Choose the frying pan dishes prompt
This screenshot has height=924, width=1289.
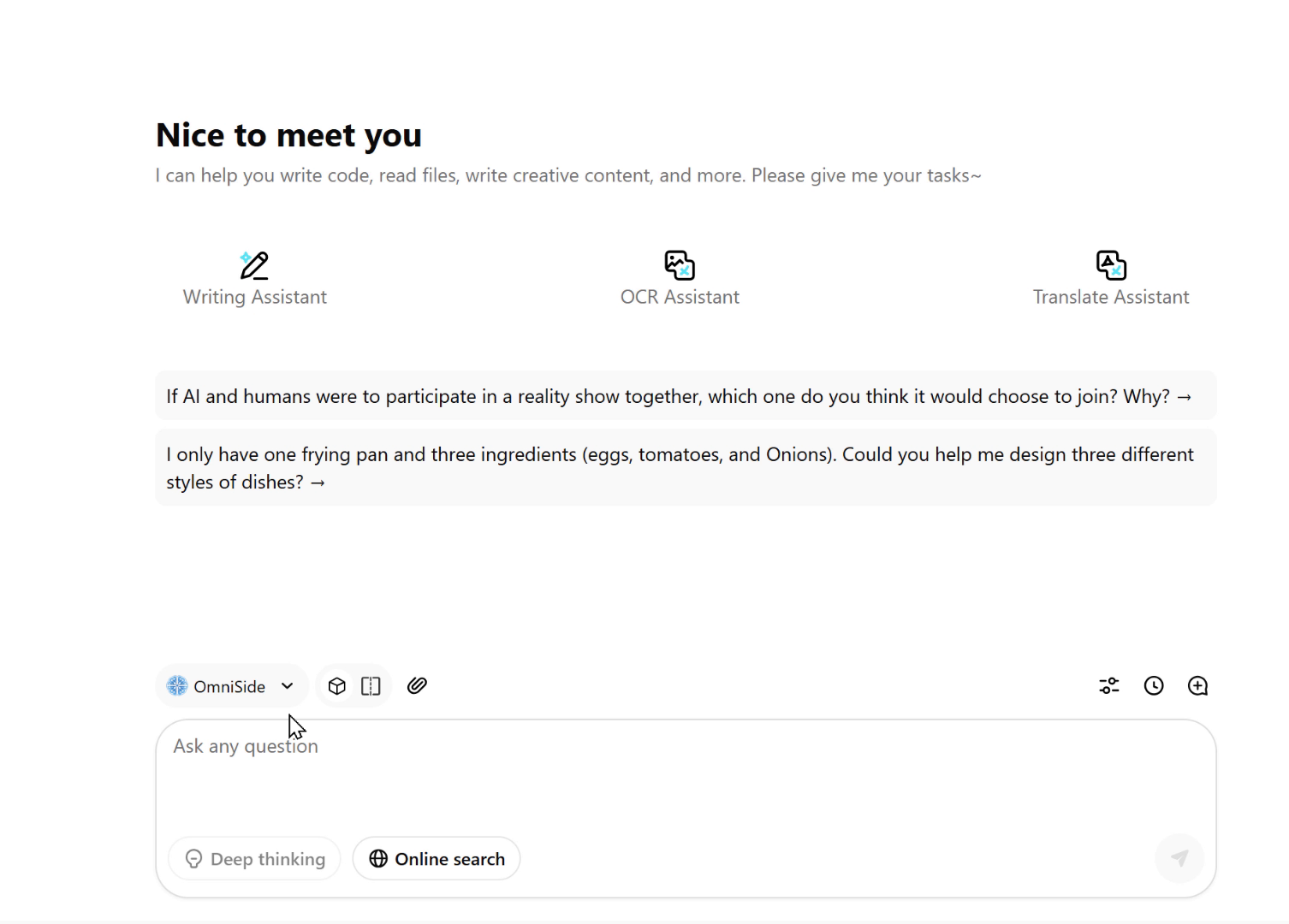click(678, 468)
